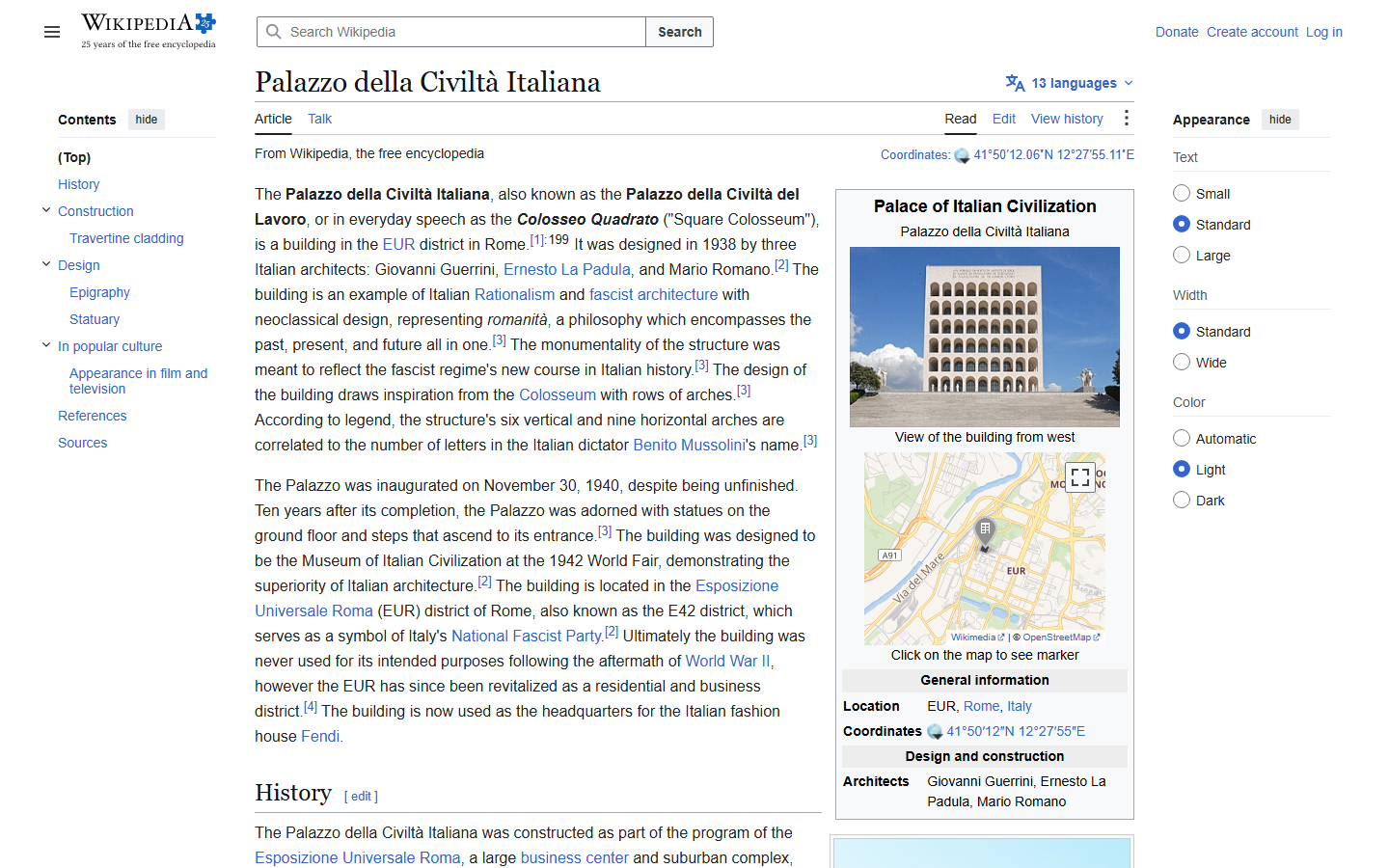Open the National Fascist Party link

pos(527,636)
